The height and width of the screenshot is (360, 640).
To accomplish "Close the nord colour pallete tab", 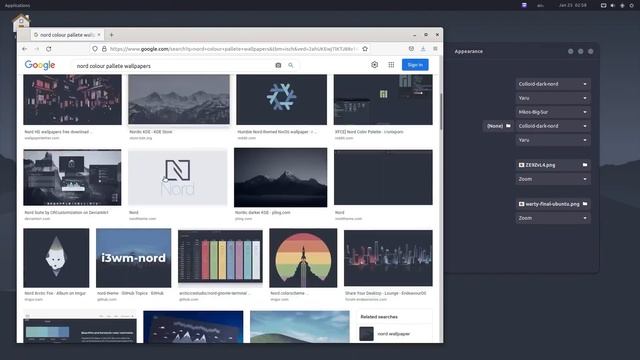I will (x=99, y=35).
